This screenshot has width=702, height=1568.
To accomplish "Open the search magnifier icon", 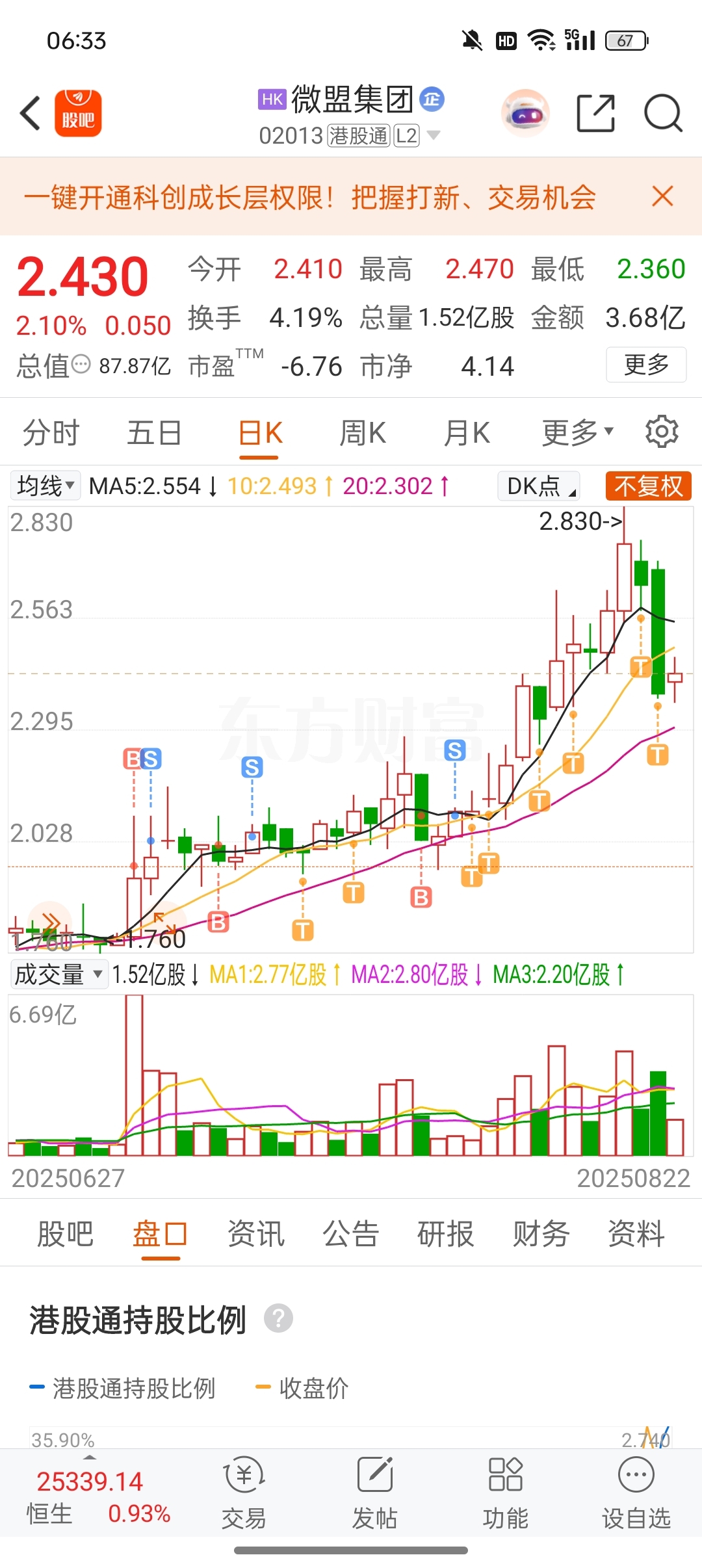I will [x=663, y=113].
